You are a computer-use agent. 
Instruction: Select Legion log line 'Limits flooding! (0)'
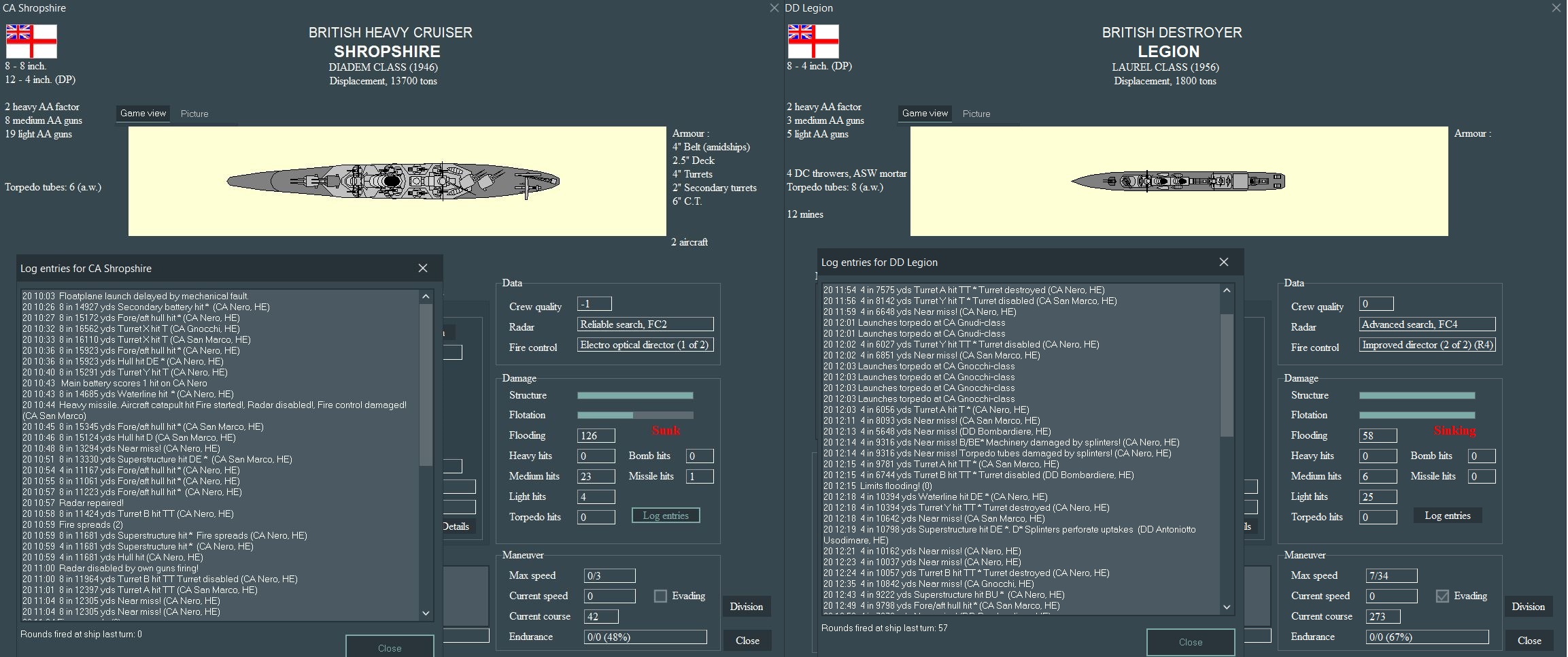tap(877, 486)
